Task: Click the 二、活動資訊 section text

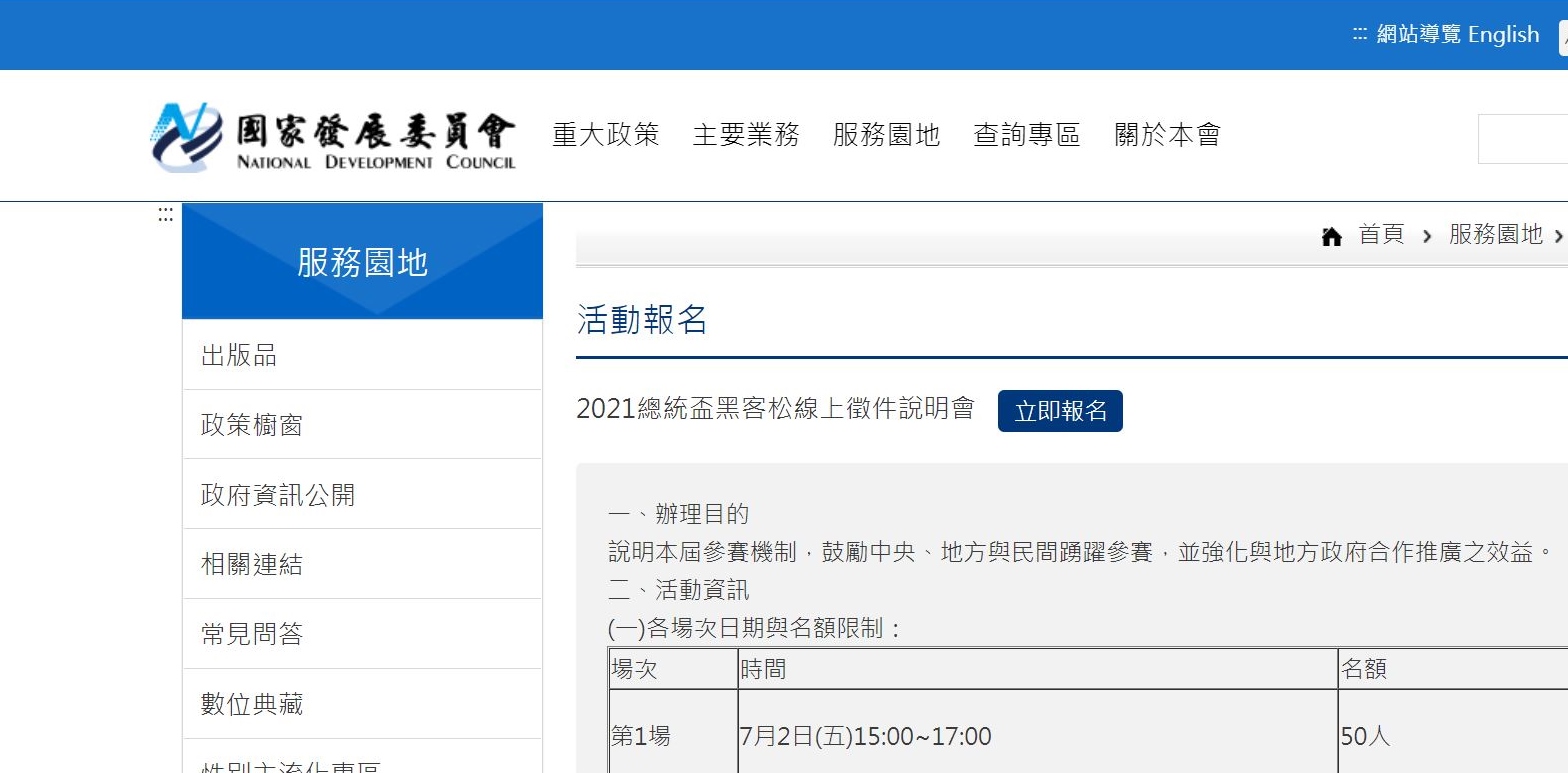Action: (678, 590)
